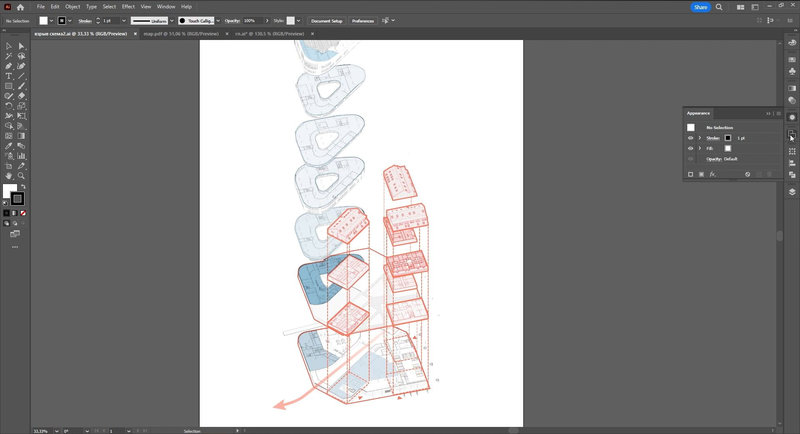Select the Scale tool
This screenshot has height=434, width=800.
coord(21,106)
